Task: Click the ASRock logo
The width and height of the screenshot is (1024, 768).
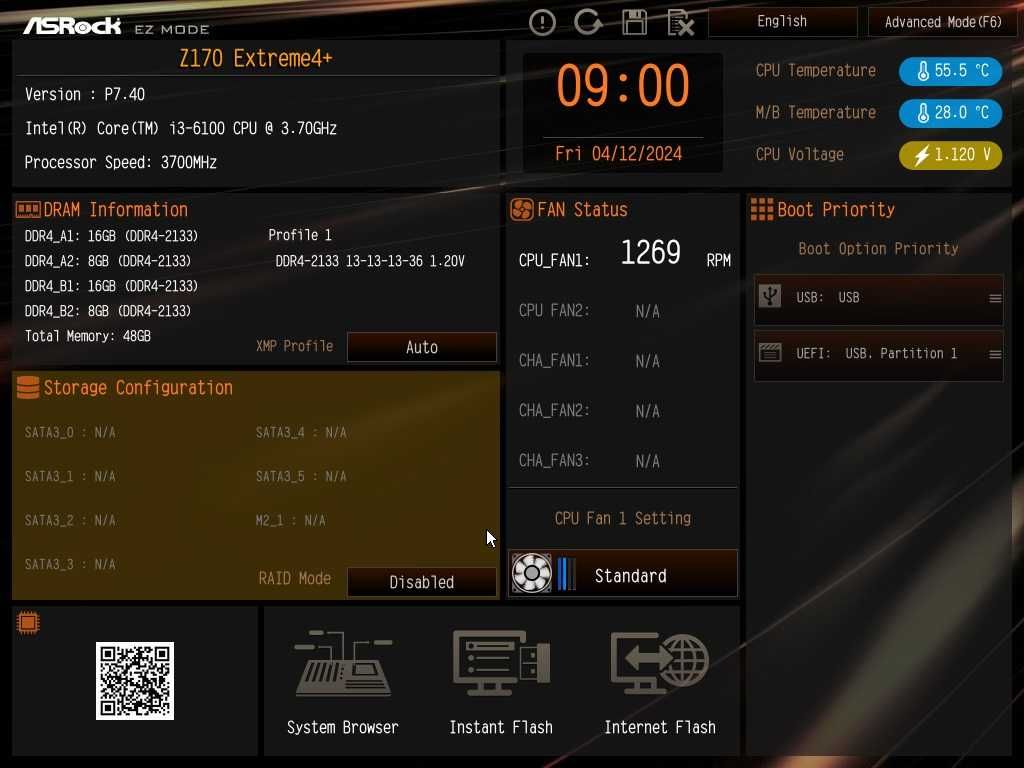Action: click(x=72, y=26)
